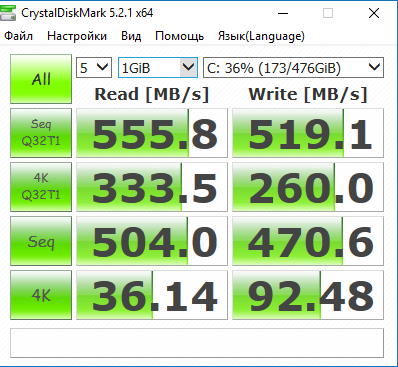Start the plain 4K test
The image size is (398, 367).
coord(41,295)
